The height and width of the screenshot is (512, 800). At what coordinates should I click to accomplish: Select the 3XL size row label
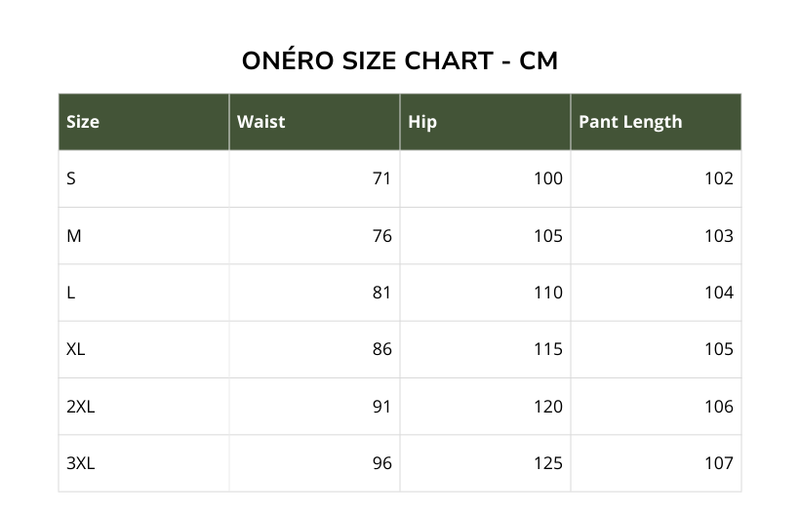click(x=80, y=464)
